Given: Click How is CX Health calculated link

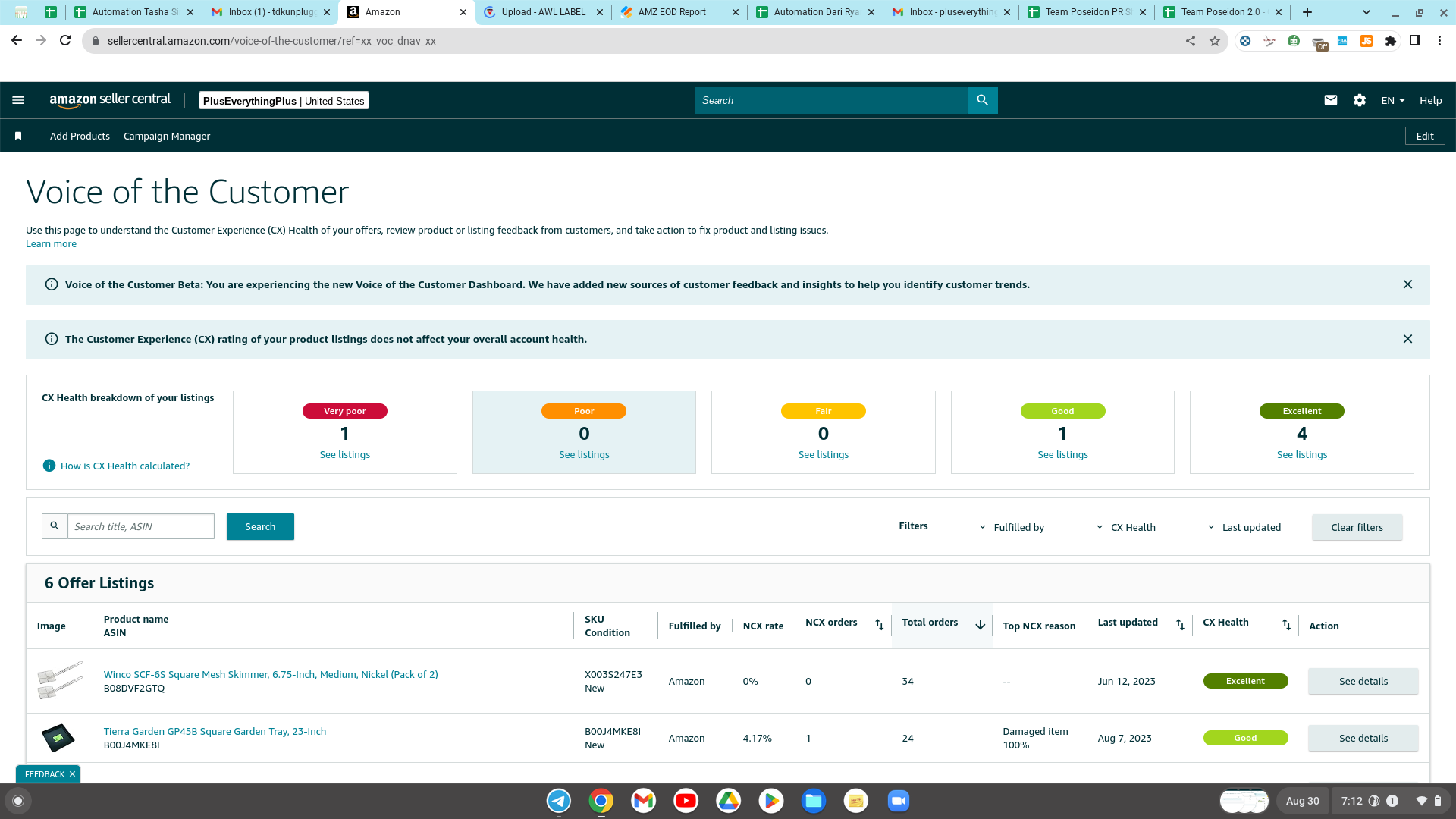Looking at the screenshot, I should (125, 466).
